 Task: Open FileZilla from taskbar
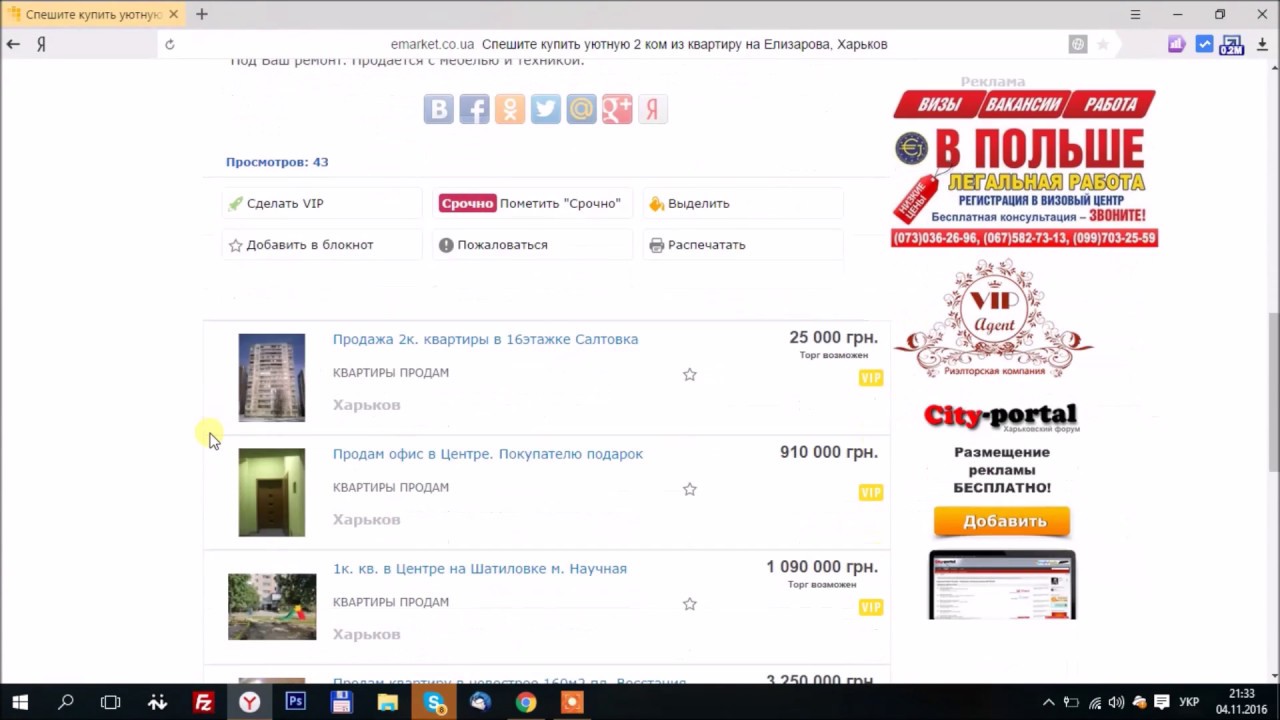(204, 702)
